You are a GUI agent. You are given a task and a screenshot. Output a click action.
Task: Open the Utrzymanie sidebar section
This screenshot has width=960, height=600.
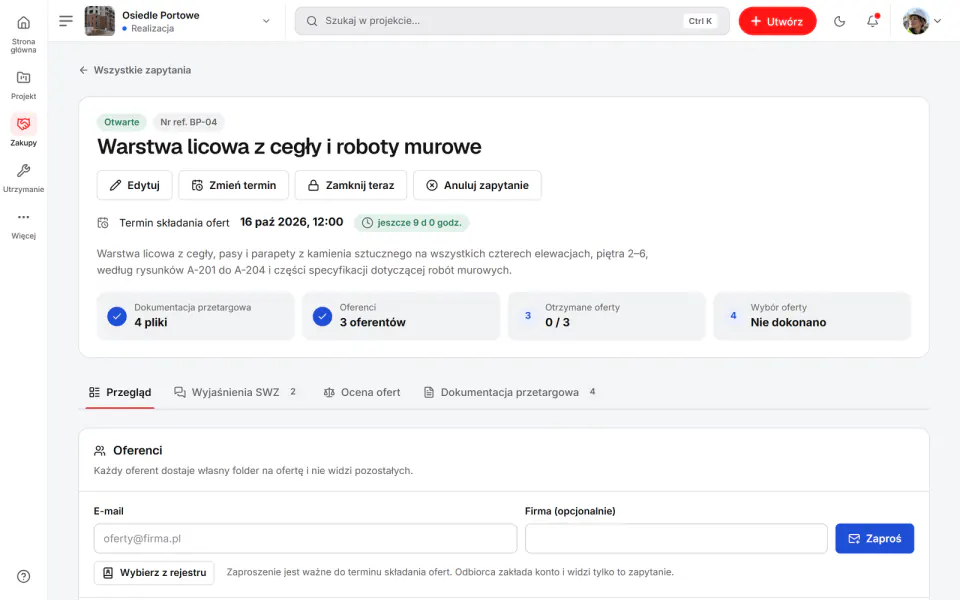(23, 178)
